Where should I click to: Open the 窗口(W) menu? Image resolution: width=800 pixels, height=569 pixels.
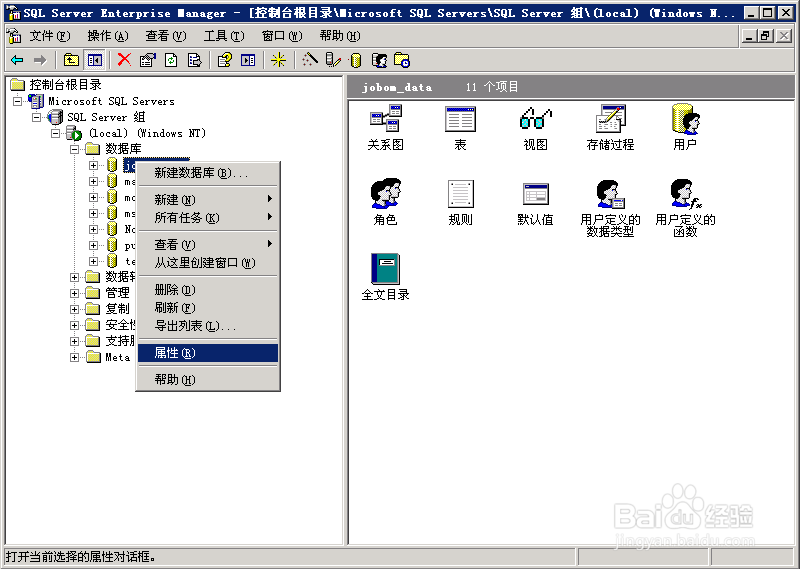point(282,36)
